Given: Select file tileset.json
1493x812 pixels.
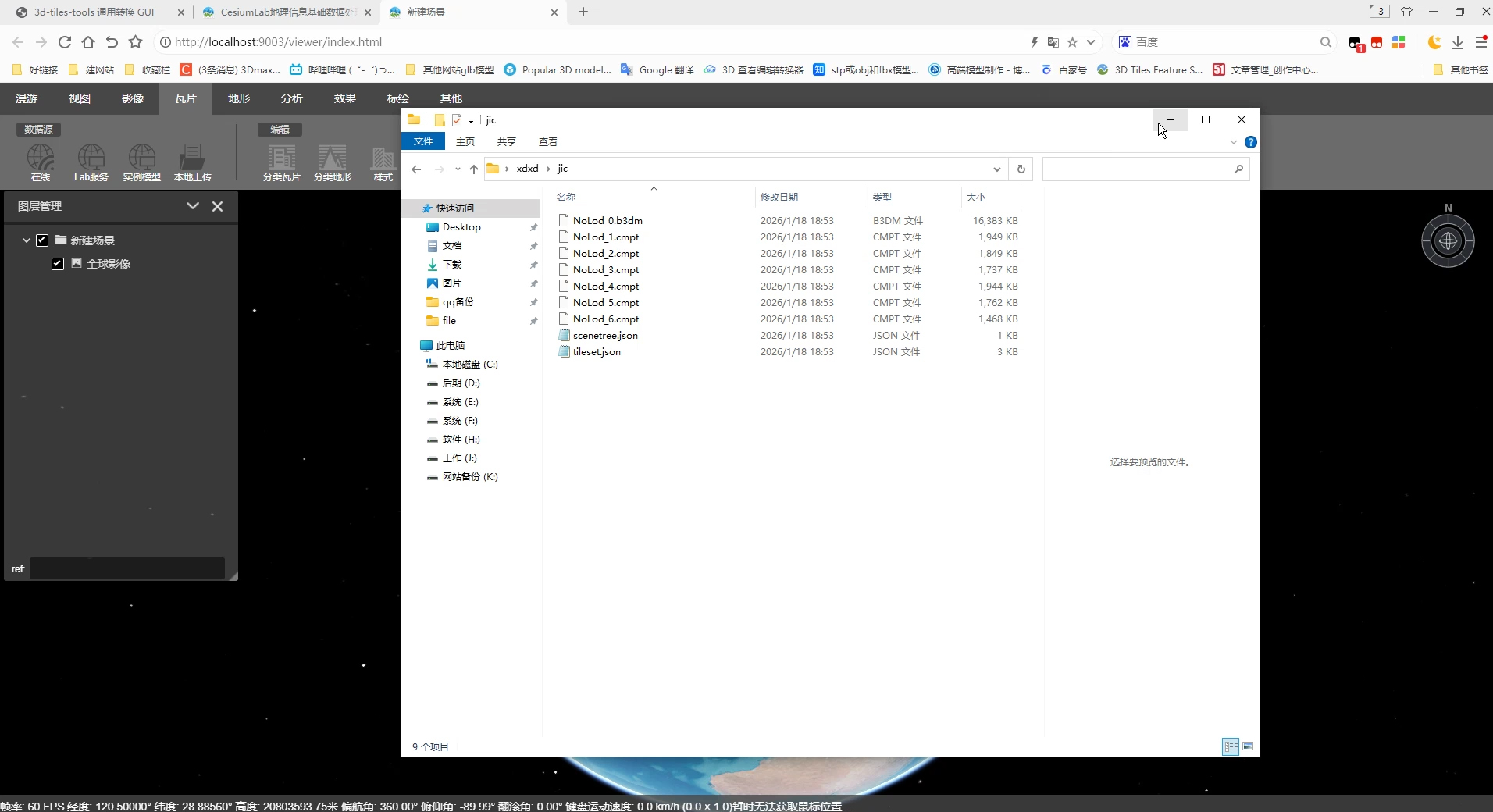Looking at the screenshot, I should point(597,352).
